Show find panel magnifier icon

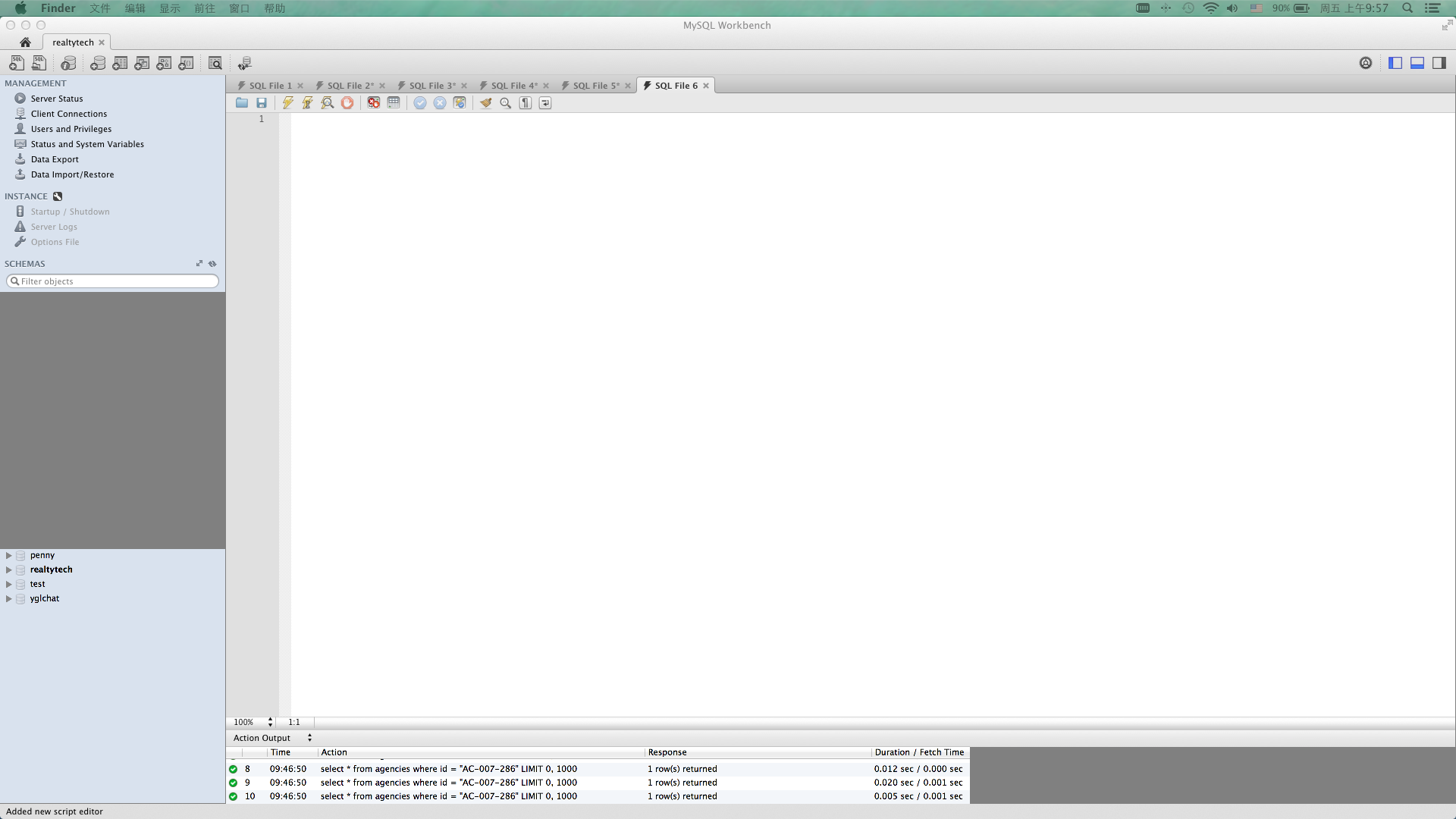[506, 103]
